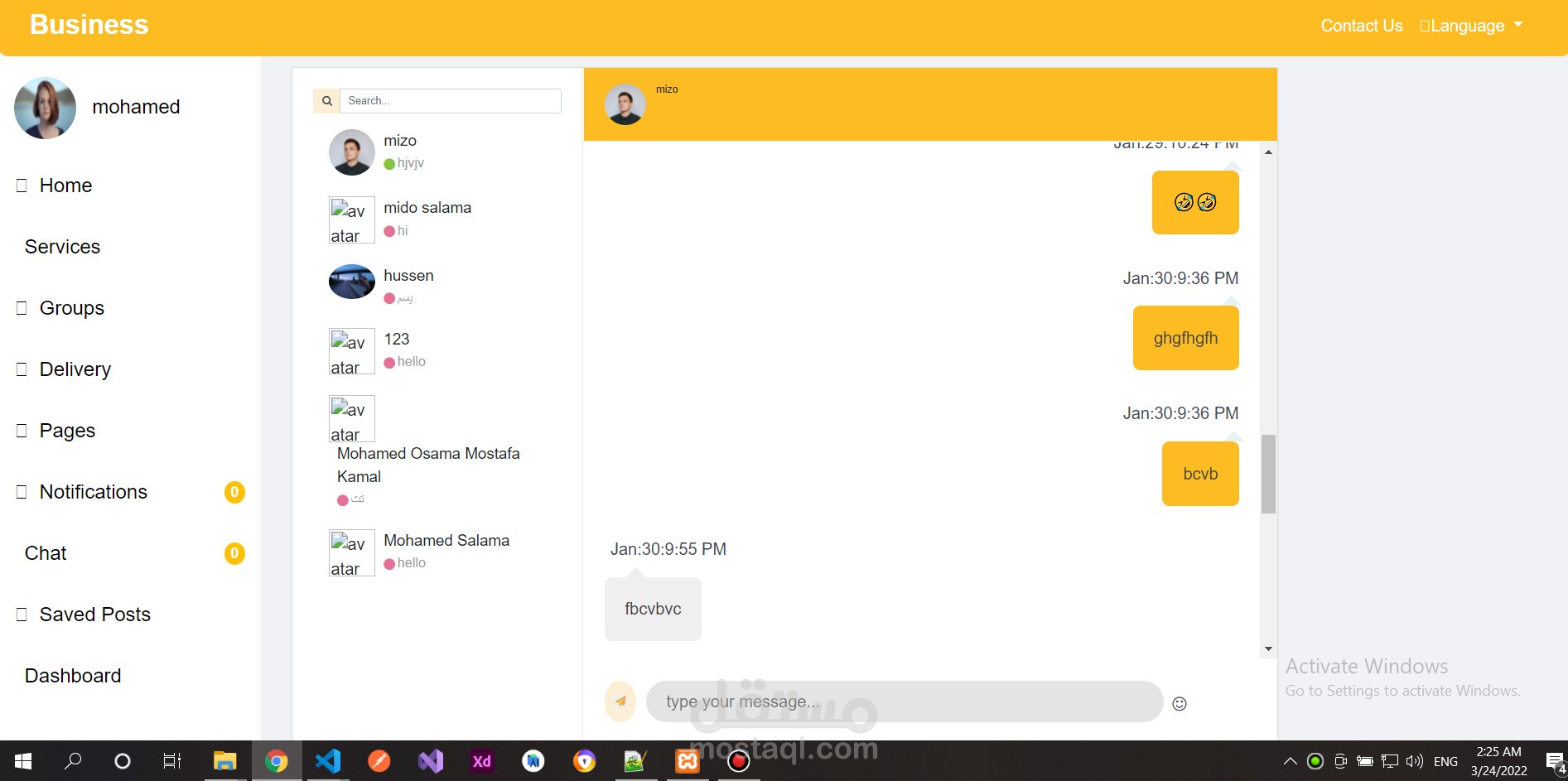Screen dimensions: 1568x781
Task: Click the contact Search field
Action: (x=451, y=101)
